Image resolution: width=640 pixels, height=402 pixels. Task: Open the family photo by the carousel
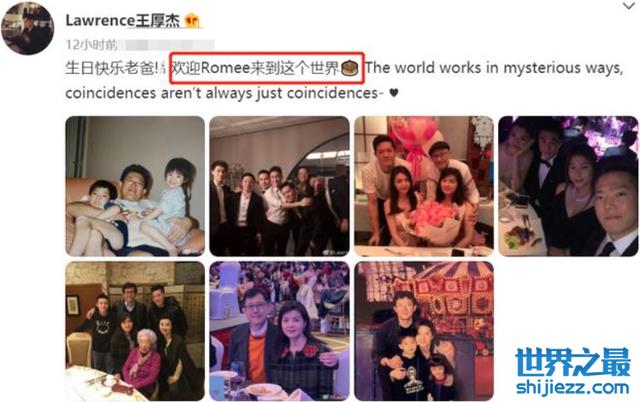coord(424,331)
